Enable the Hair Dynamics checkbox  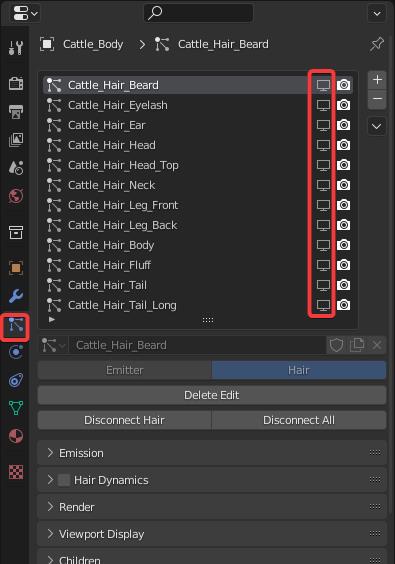tap(64, 480)
